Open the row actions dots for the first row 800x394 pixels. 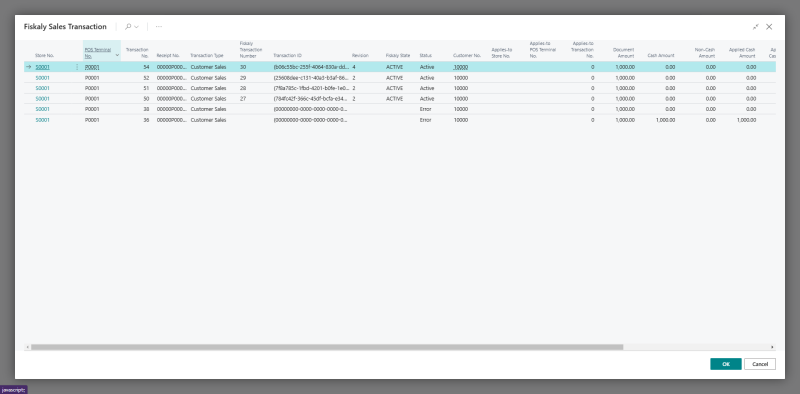(x=77, y=67)
